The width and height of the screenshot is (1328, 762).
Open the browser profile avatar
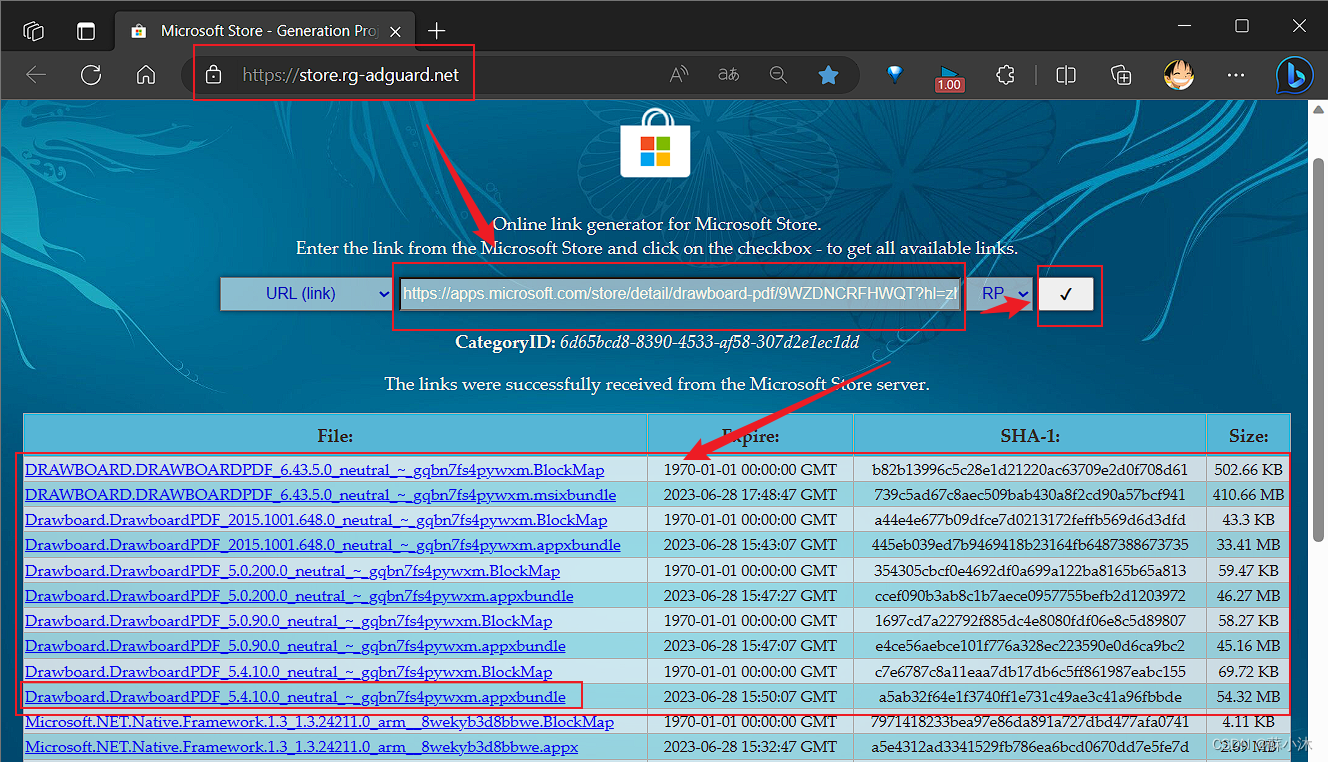[1180, 75]
